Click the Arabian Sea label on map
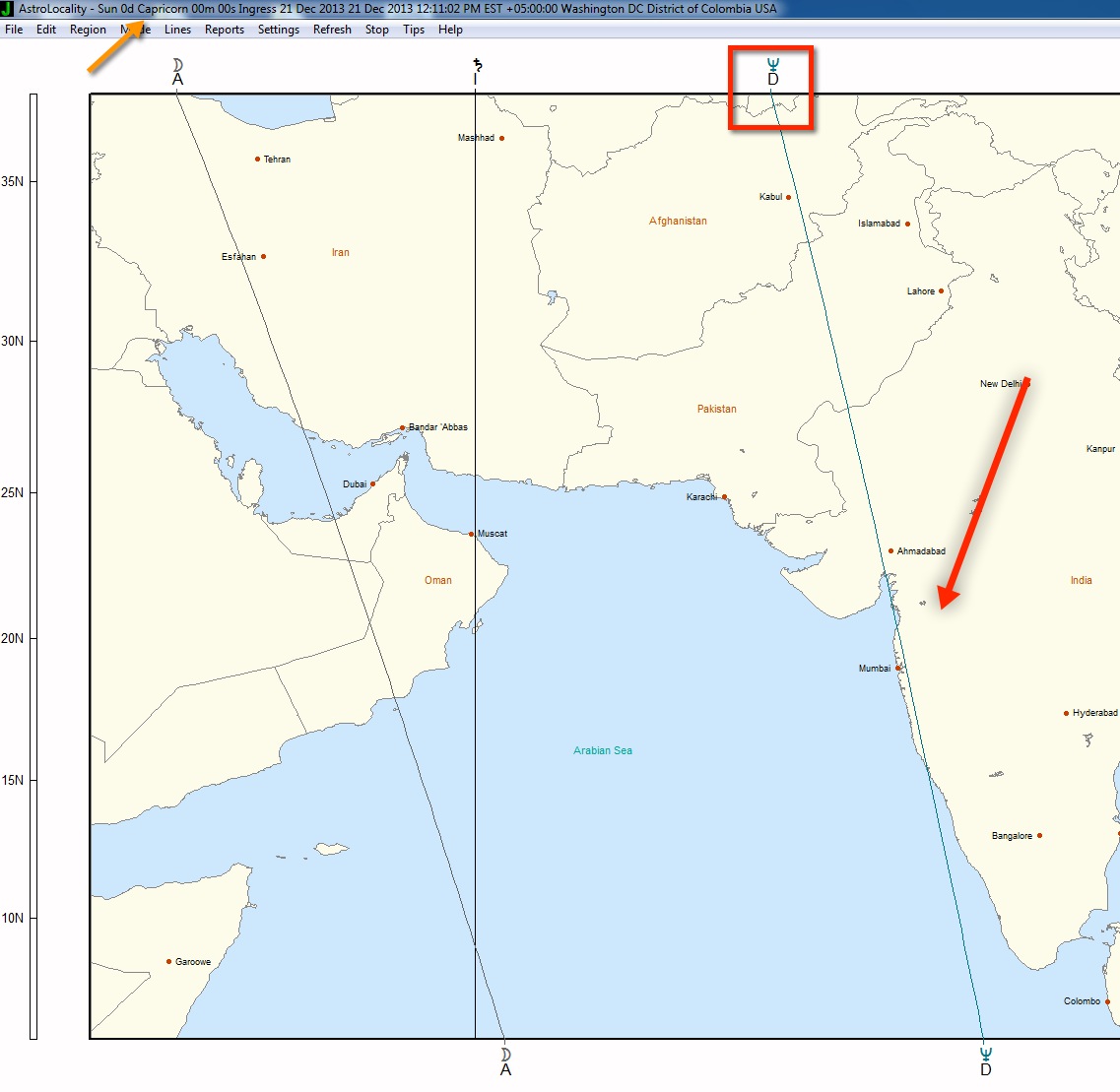 pos(603,751)
